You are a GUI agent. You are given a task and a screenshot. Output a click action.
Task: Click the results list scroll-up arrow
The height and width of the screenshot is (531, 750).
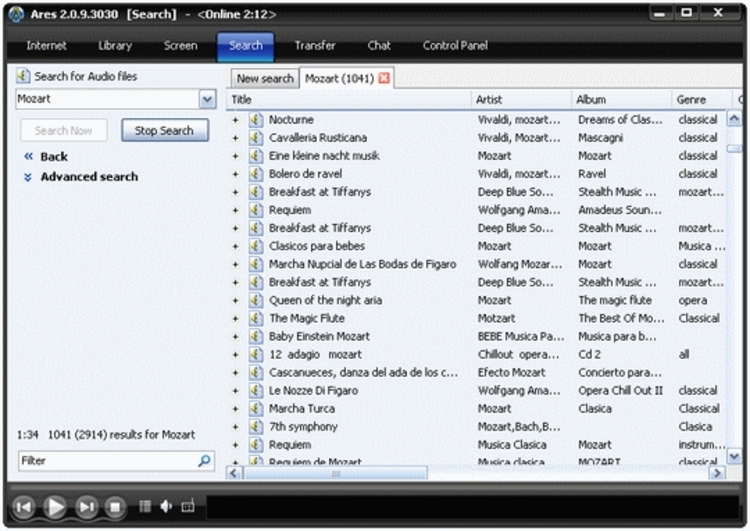coord(734,118)
